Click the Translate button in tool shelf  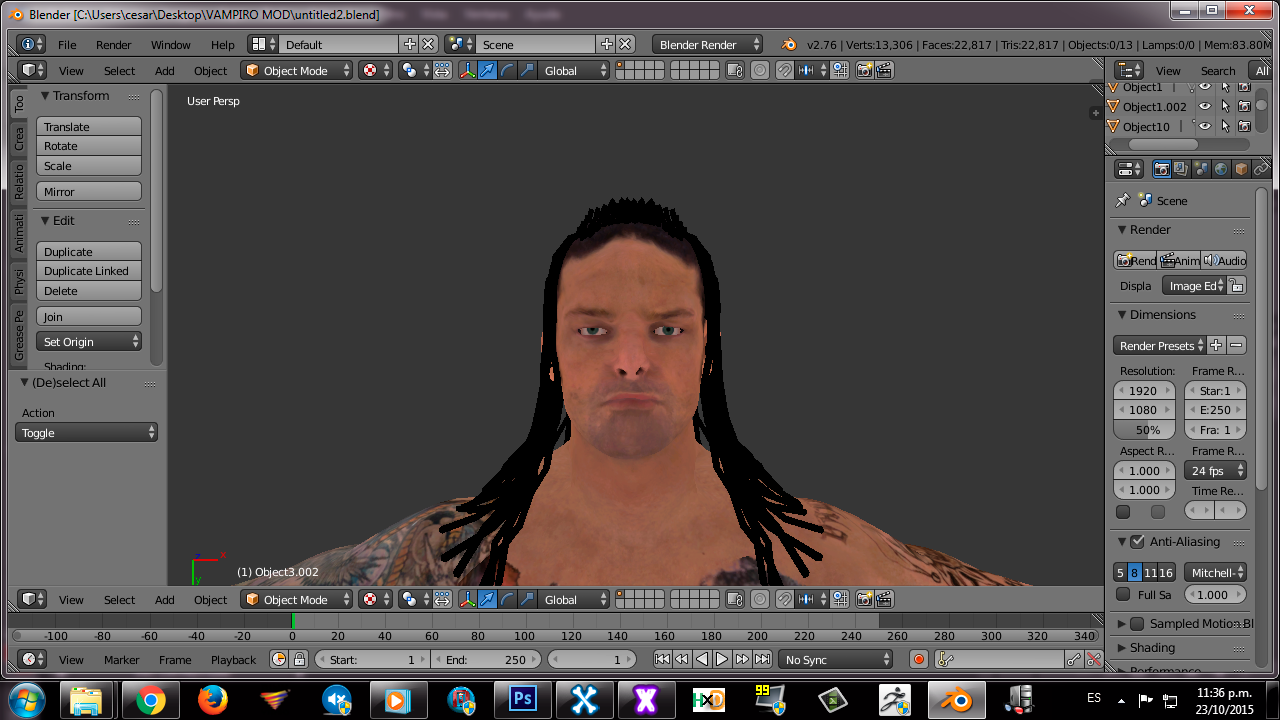click(x=89, y=126)
